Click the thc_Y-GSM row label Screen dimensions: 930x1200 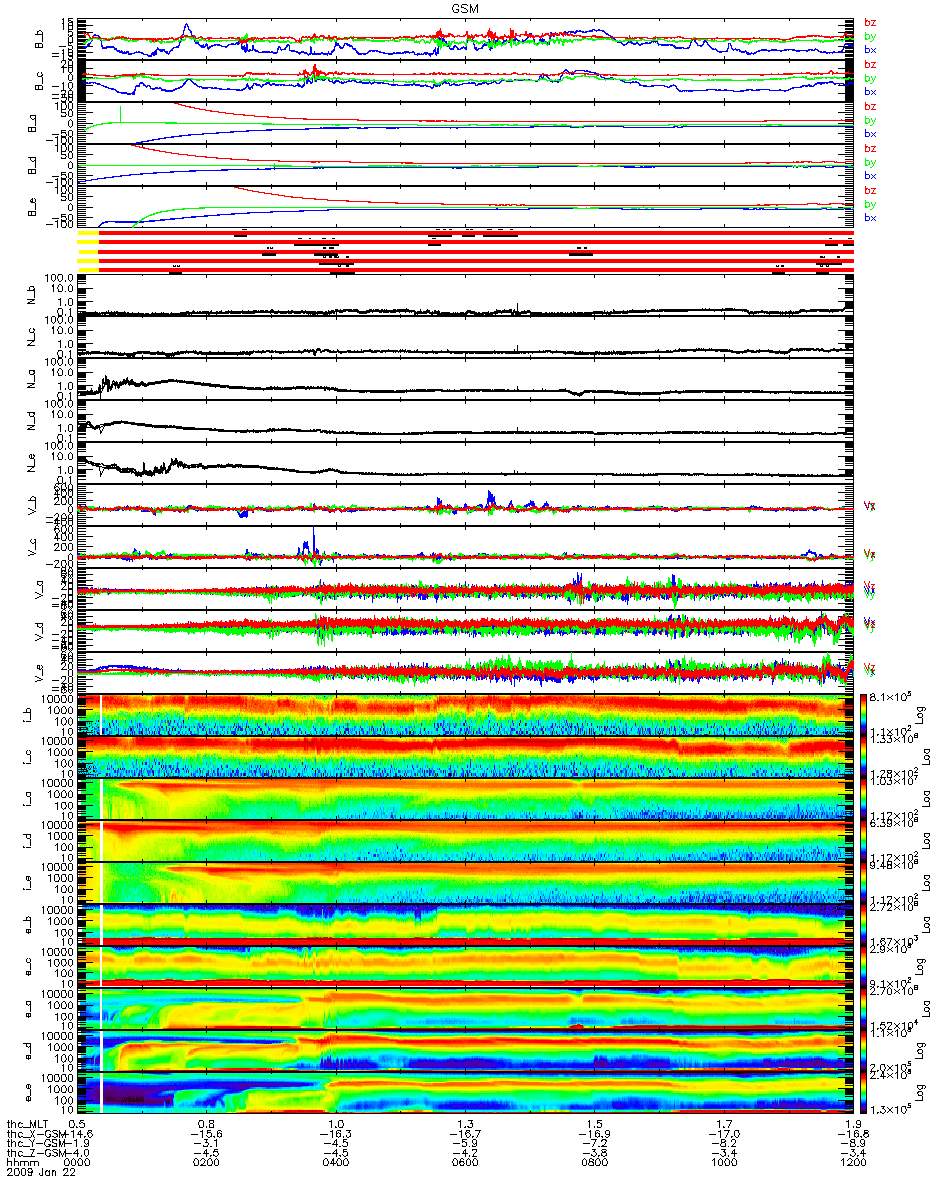tap(34, 1143)
